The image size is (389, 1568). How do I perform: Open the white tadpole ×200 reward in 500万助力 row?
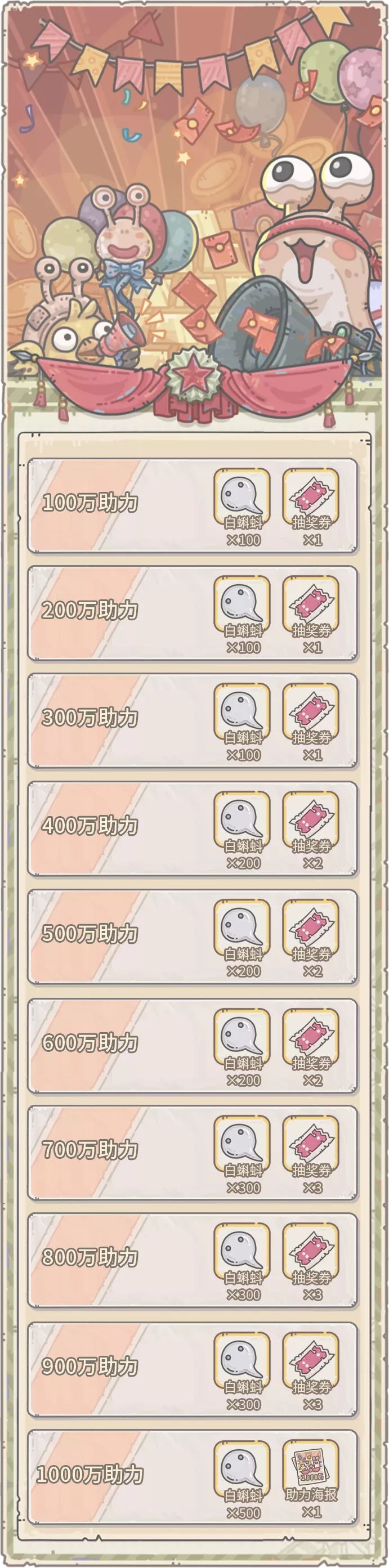(242, 929)
